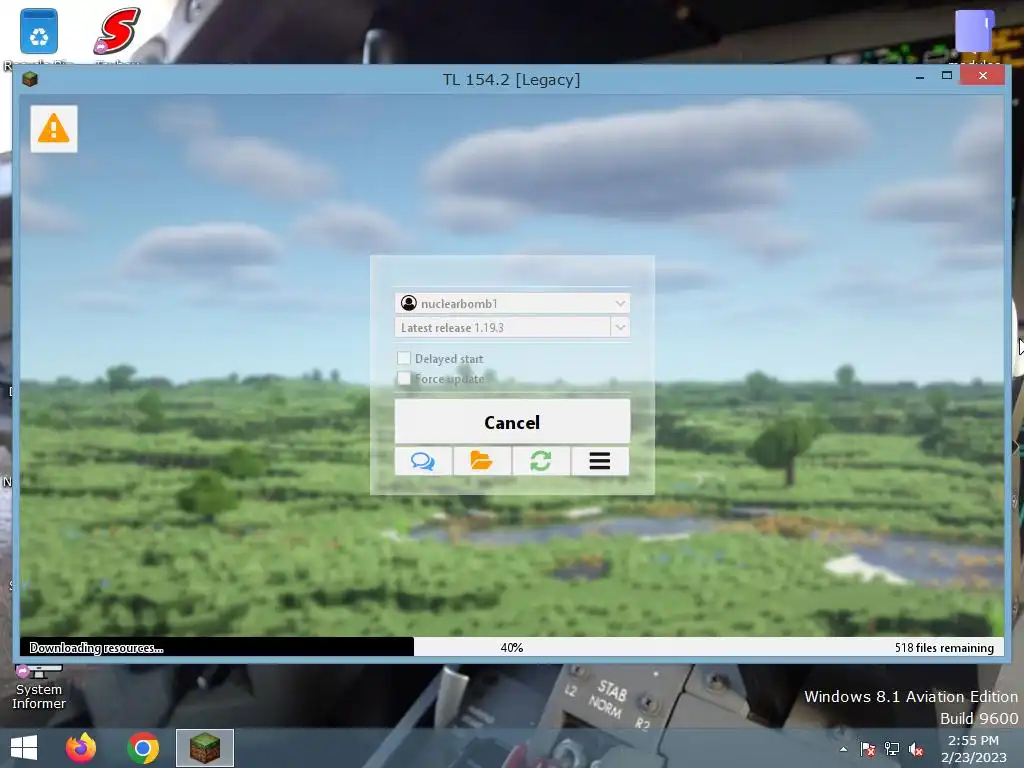Click the '518 files remaining' status text
Screen dimensions: 1024x768
tap(944, 648)
